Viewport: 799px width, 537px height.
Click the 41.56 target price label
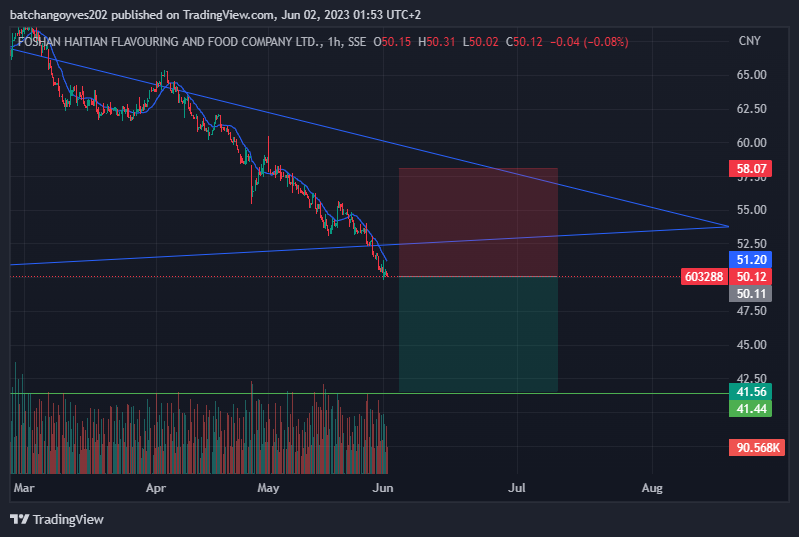751,392
